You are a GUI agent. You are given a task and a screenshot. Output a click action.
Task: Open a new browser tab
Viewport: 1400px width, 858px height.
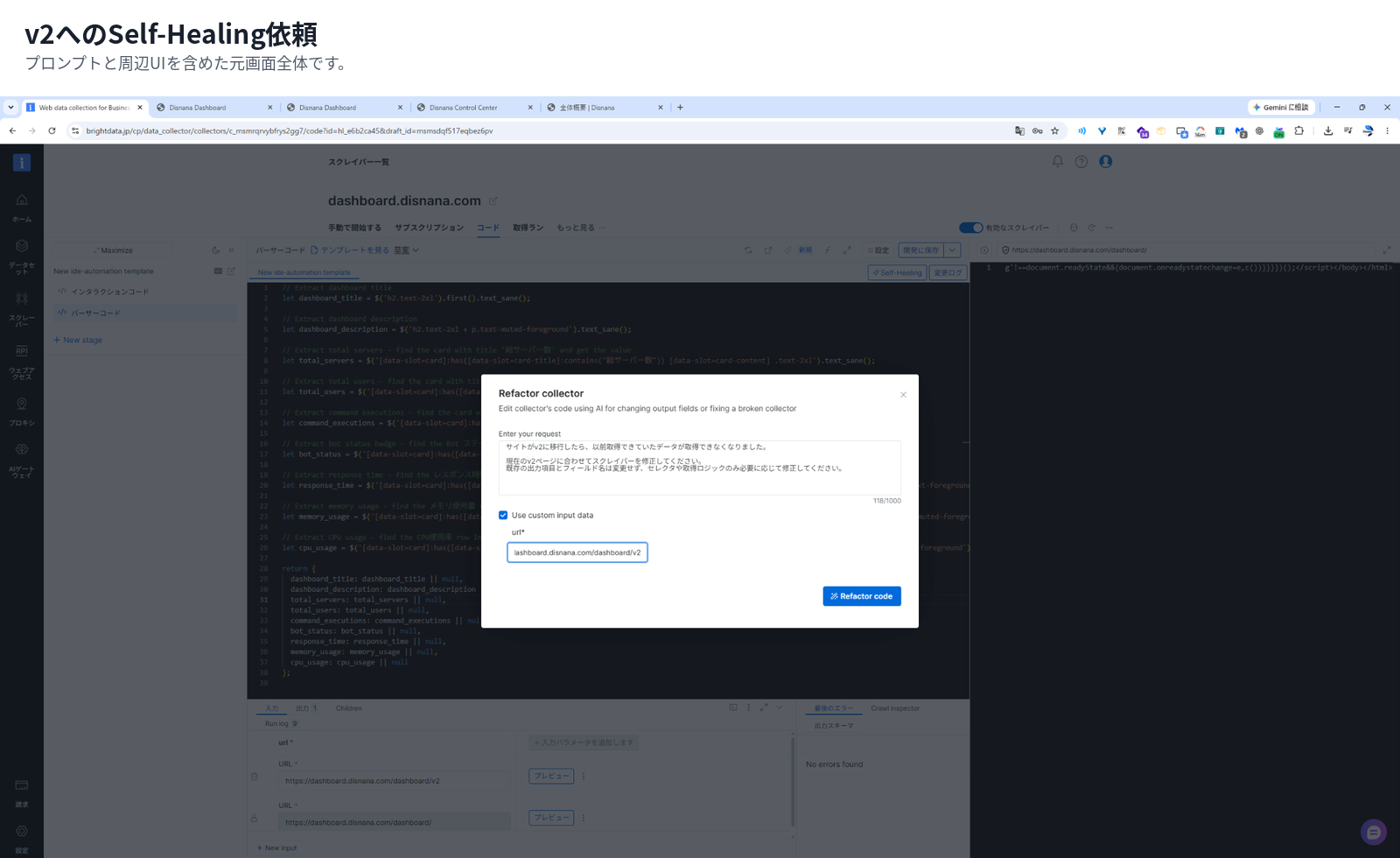[x=680, y=108]
